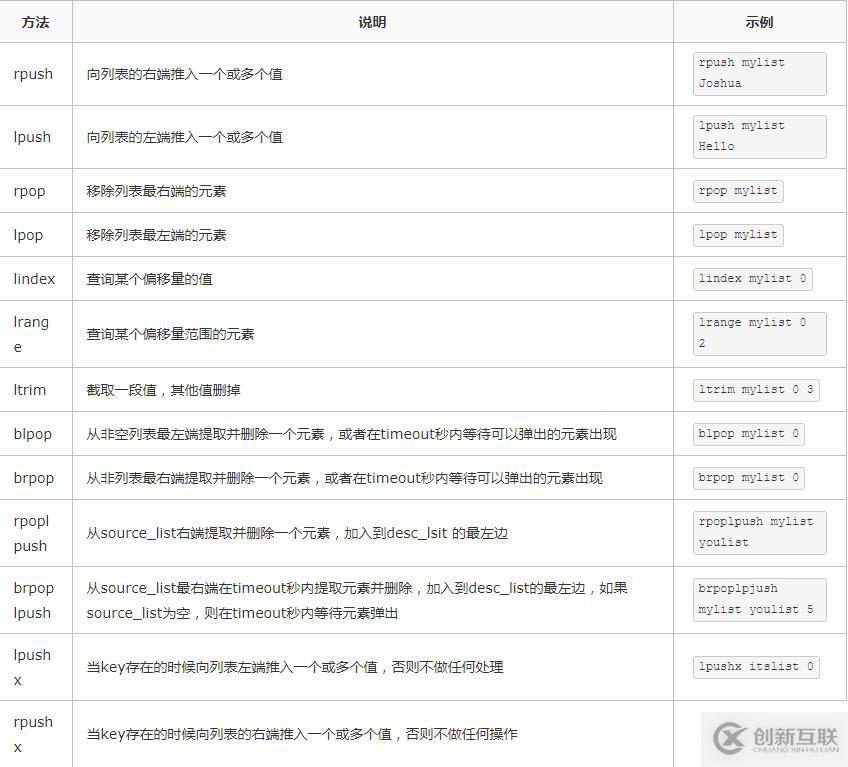Click code sample lrange mylist 0 2
The width and height of the screenshot is (848, 767).
click(x=759, y=334)
